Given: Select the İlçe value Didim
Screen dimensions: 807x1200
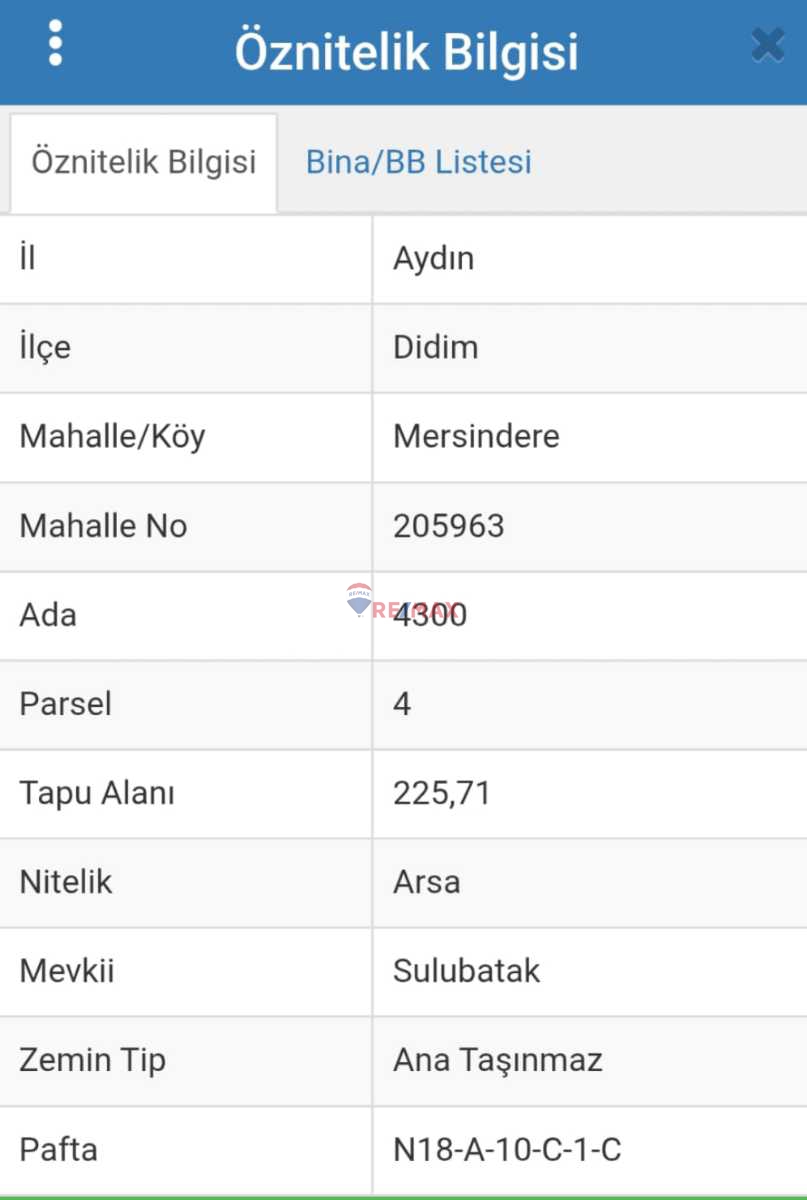Looking at the screenshot, I should point(434,347).
